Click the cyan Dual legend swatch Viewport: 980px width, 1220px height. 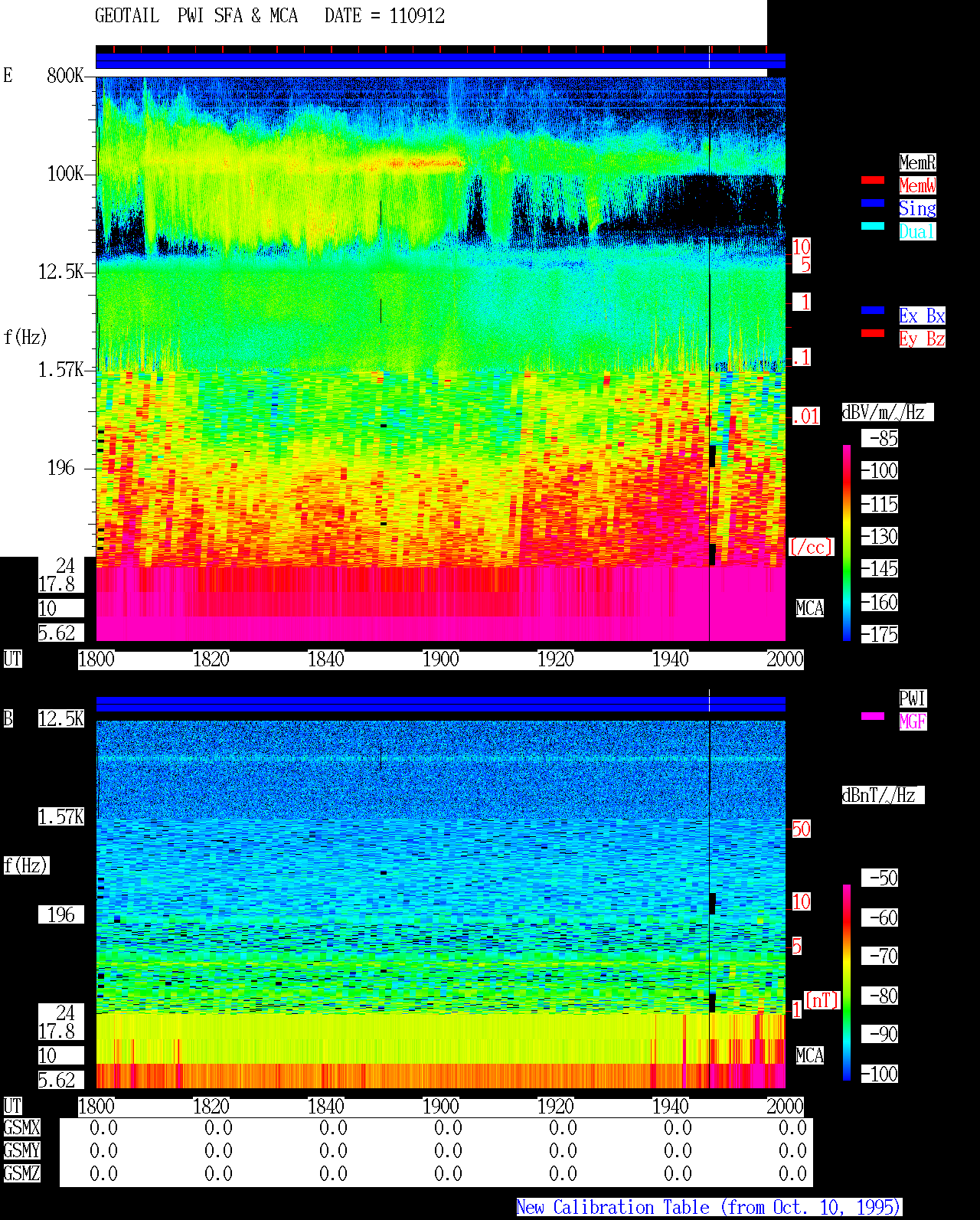873,226
